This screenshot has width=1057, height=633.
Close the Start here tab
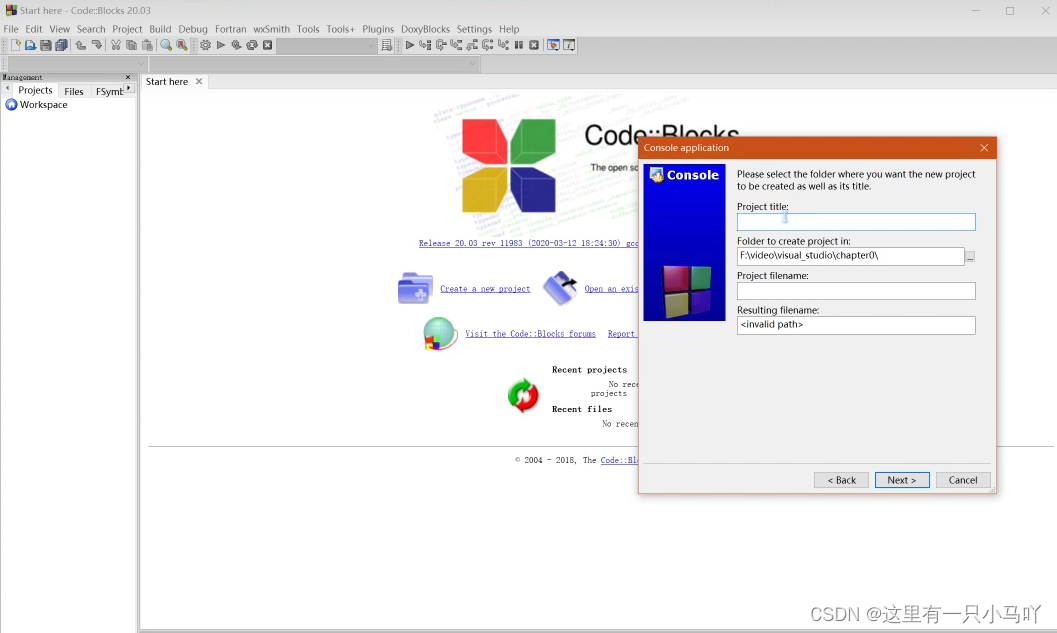click(x=199, y=82)
